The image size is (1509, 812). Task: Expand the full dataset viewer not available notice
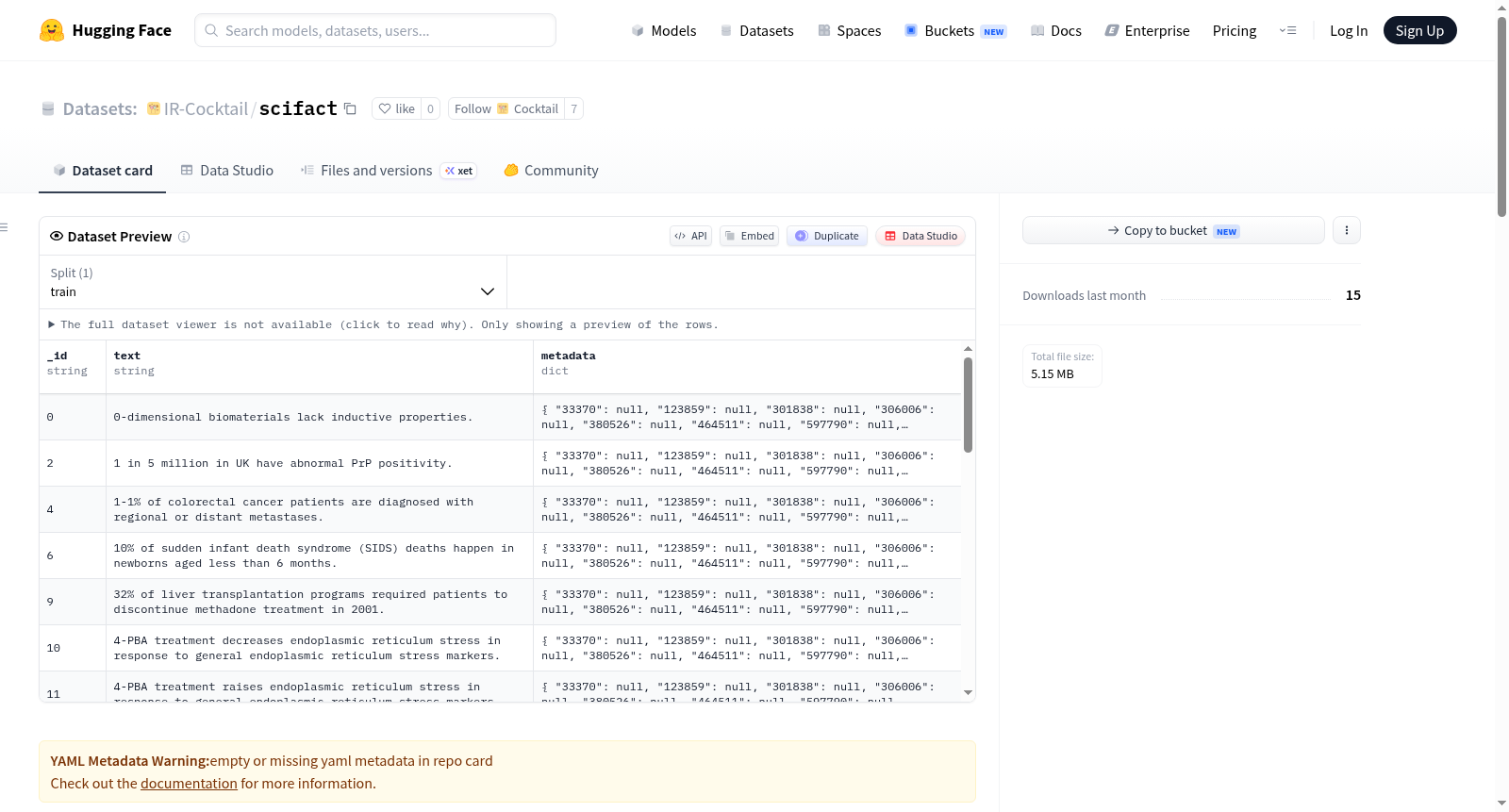click(x=384, y=324)
